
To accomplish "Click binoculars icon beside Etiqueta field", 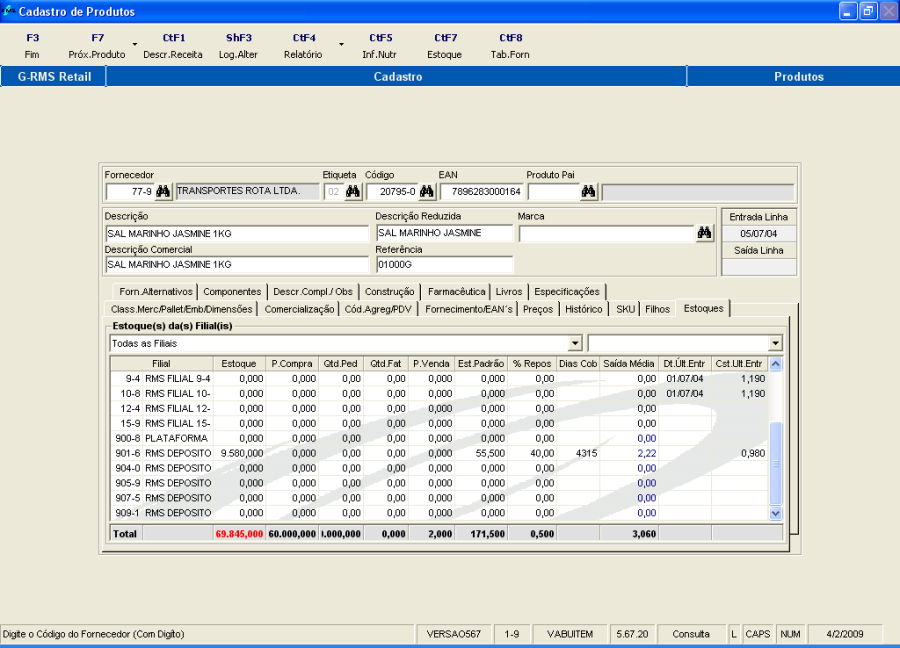I will pyautogui.click(x=353, y=191).
